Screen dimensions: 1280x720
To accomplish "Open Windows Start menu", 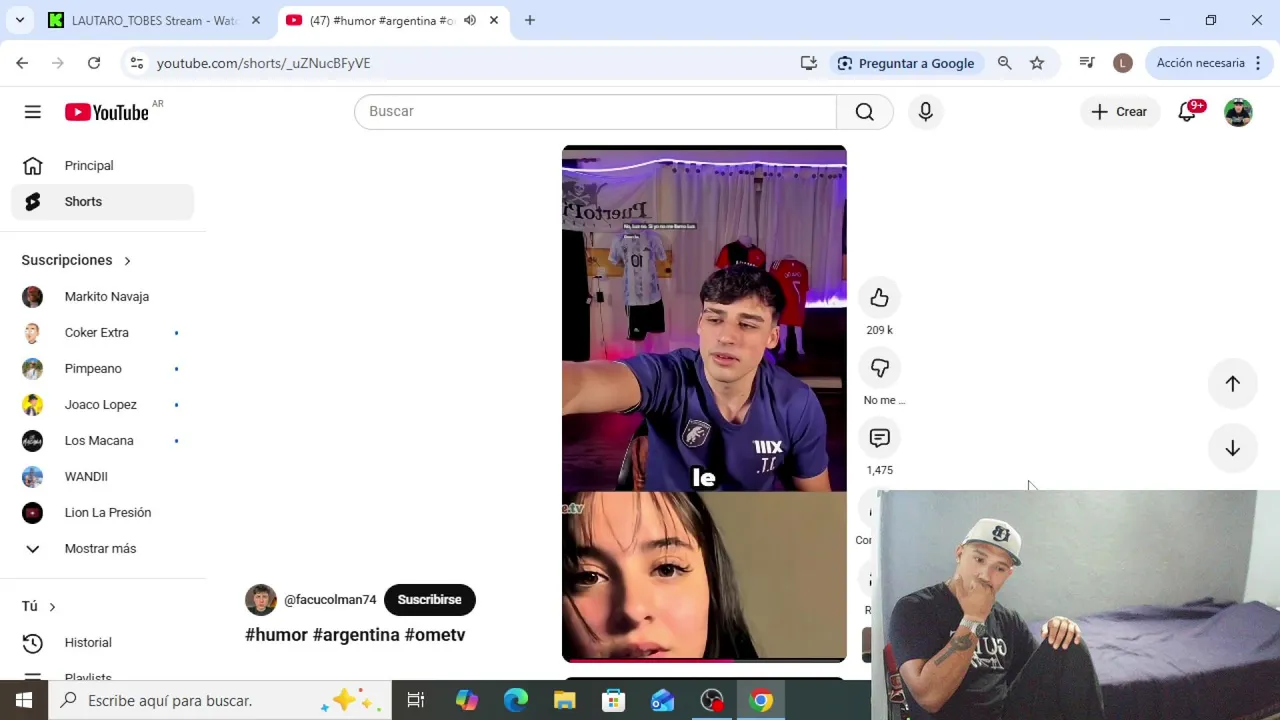I will click(x=24, y=700).
